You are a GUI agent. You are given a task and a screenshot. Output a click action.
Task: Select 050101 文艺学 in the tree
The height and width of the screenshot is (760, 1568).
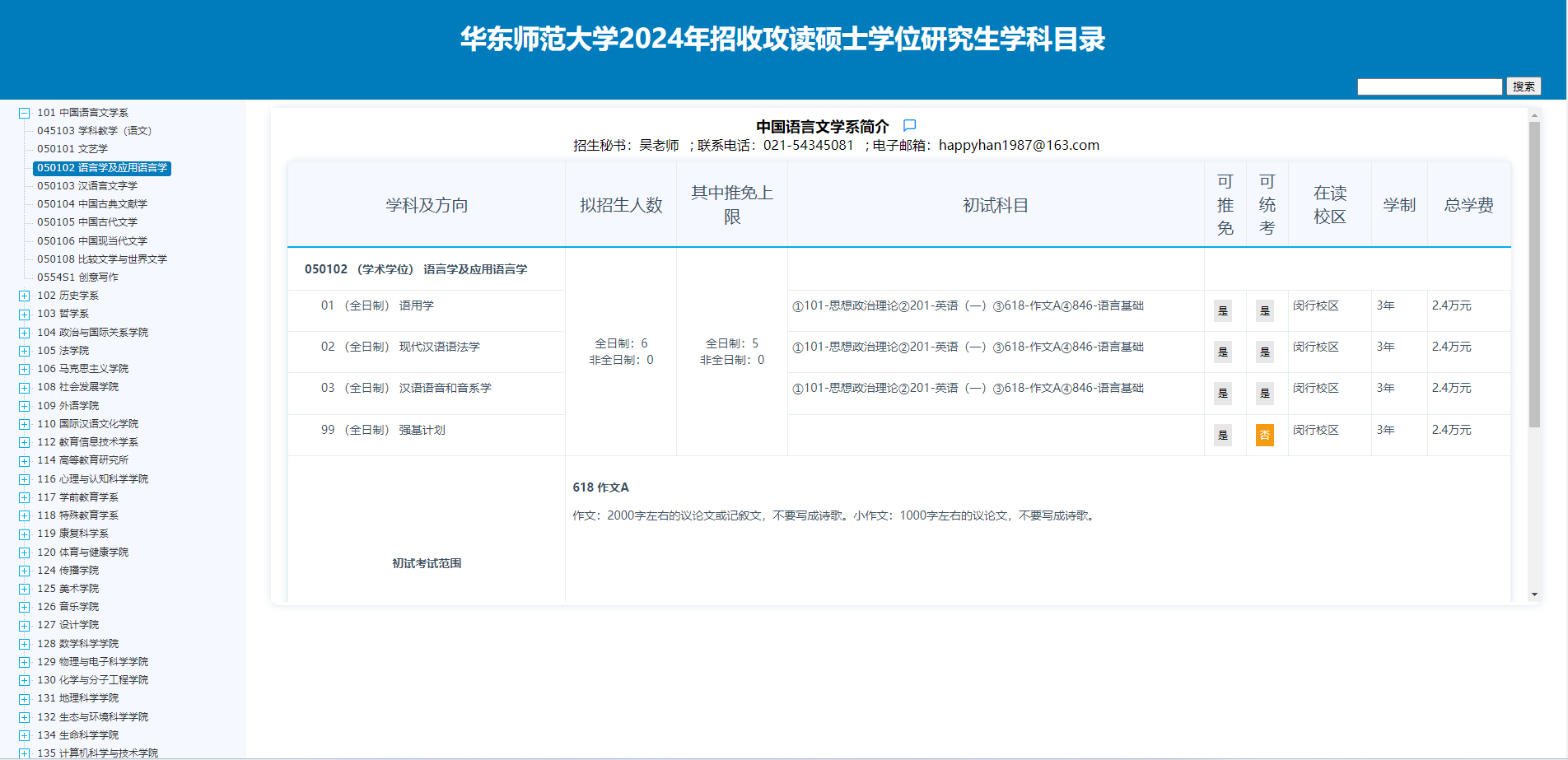click(72, 149)
